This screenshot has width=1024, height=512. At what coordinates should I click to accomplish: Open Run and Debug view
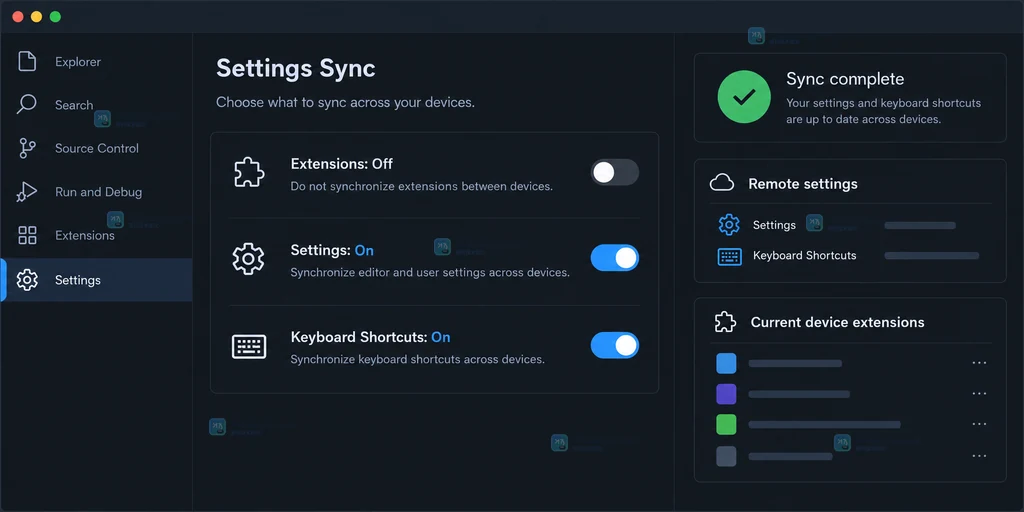click(x=98, y=192)
